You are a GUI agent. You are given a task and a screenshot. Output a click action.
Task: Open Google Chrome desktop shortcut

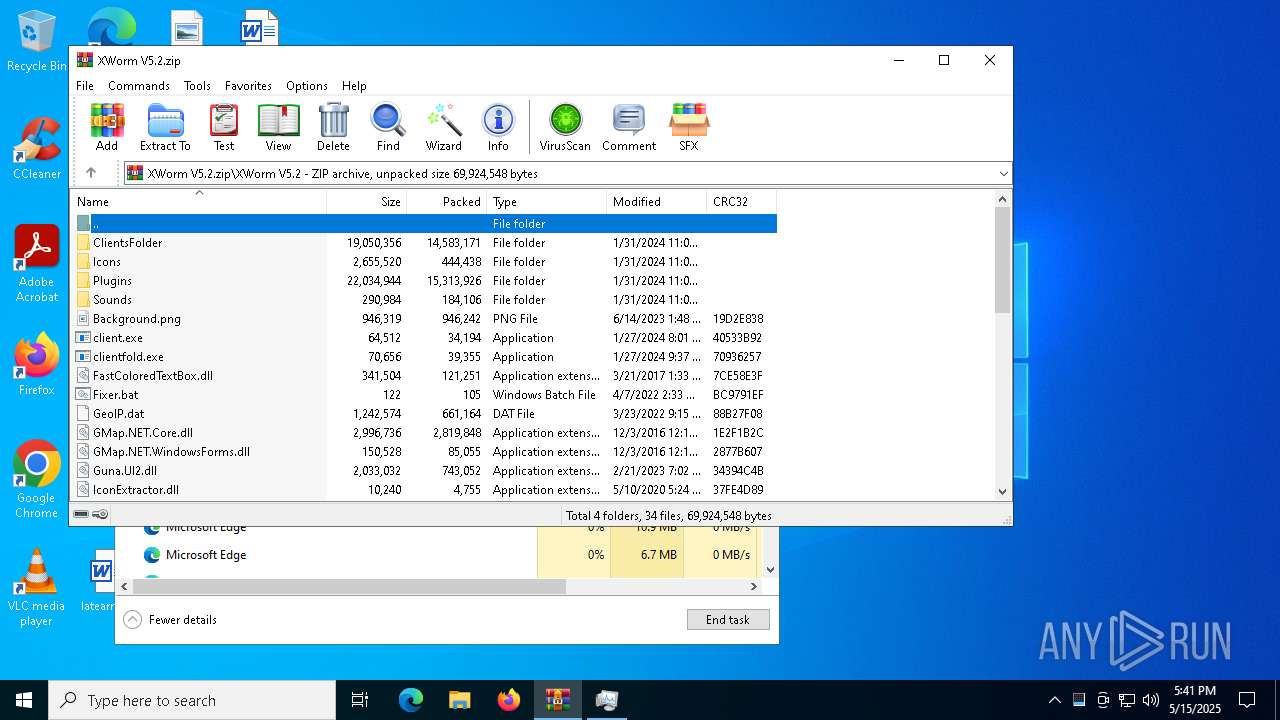pos(36,480)
